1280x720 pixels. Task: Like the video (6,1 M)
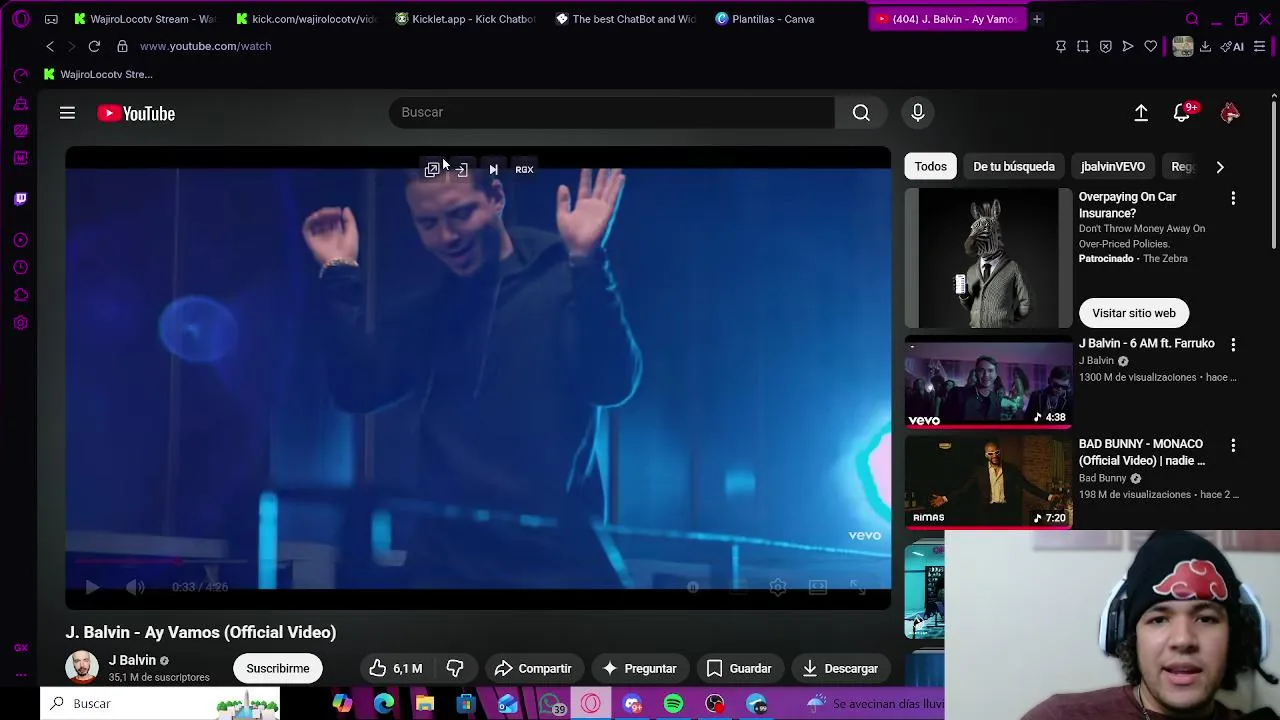point(396,668)
